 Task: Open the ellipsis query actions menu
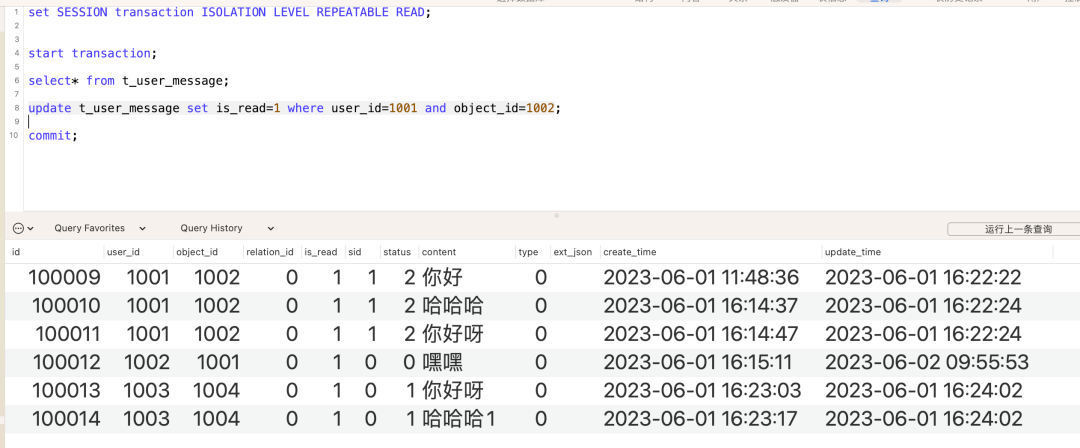pos(23,228)
